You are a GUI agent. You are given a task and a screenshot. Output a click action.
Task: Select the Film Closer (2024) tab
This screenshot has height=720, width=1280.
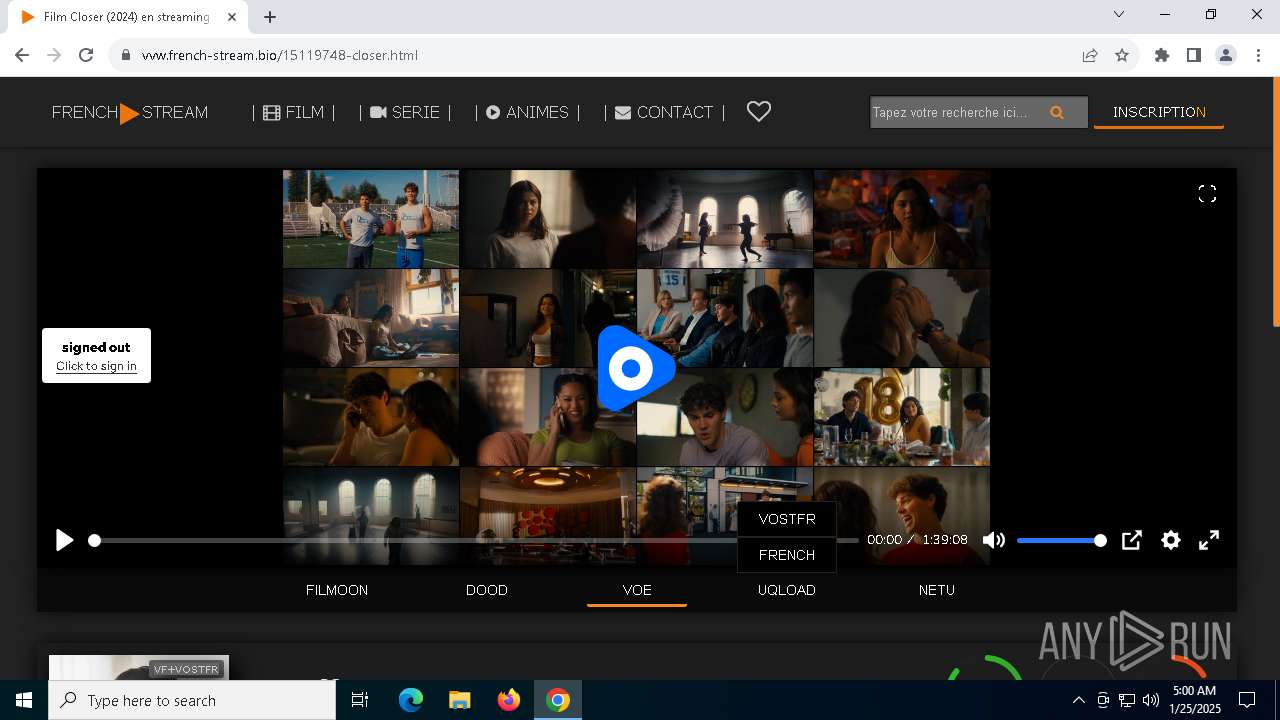(130, 17)
